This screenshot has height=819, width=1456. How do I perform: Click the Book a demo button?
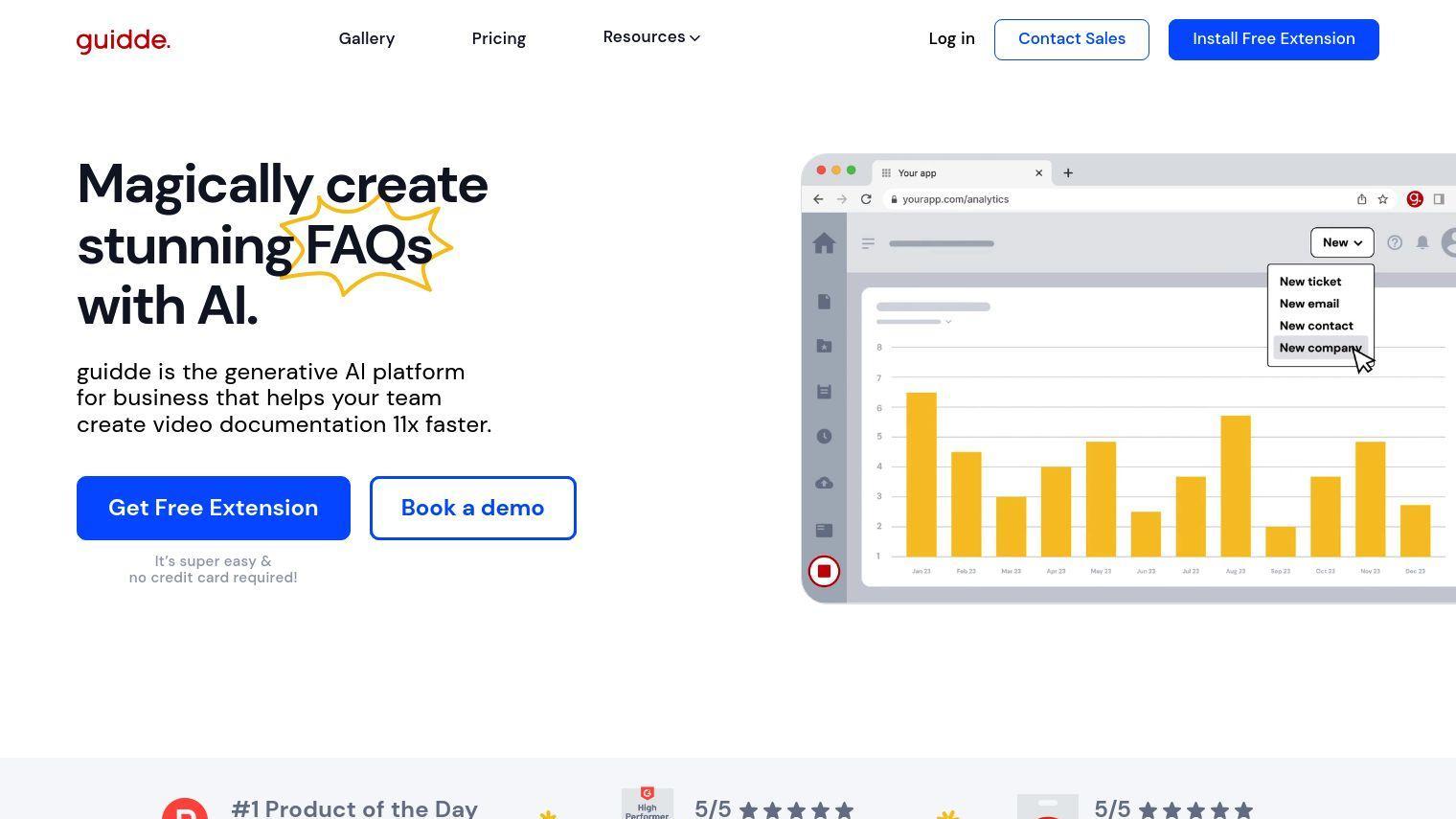pyautogui.click(x=473, y=508)
